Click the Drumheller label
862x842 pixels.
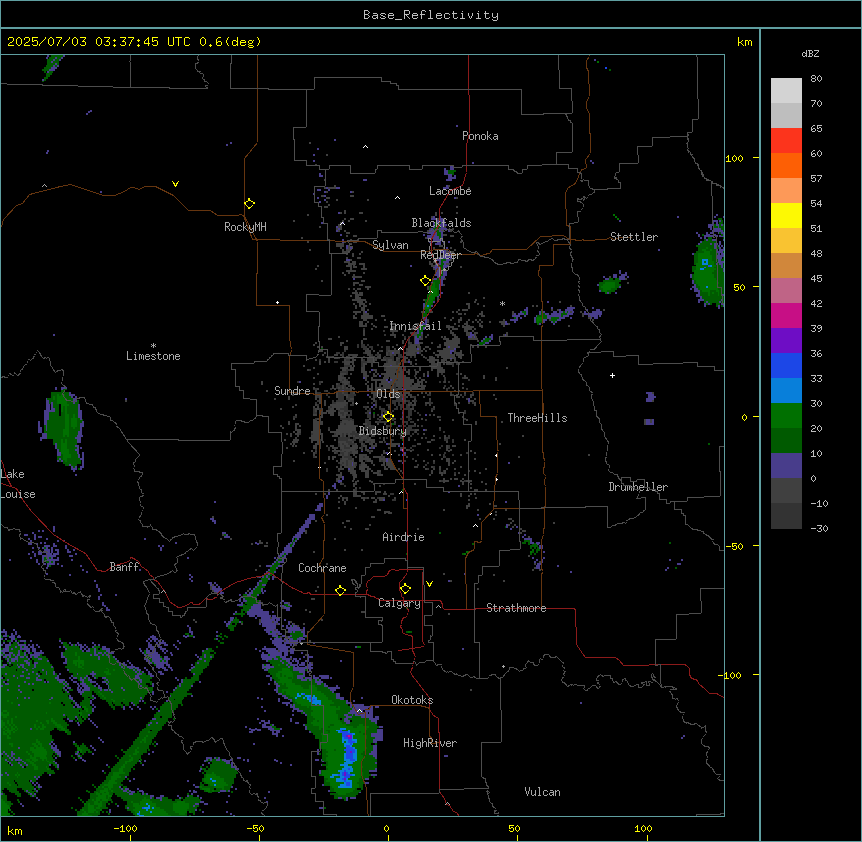638,487
